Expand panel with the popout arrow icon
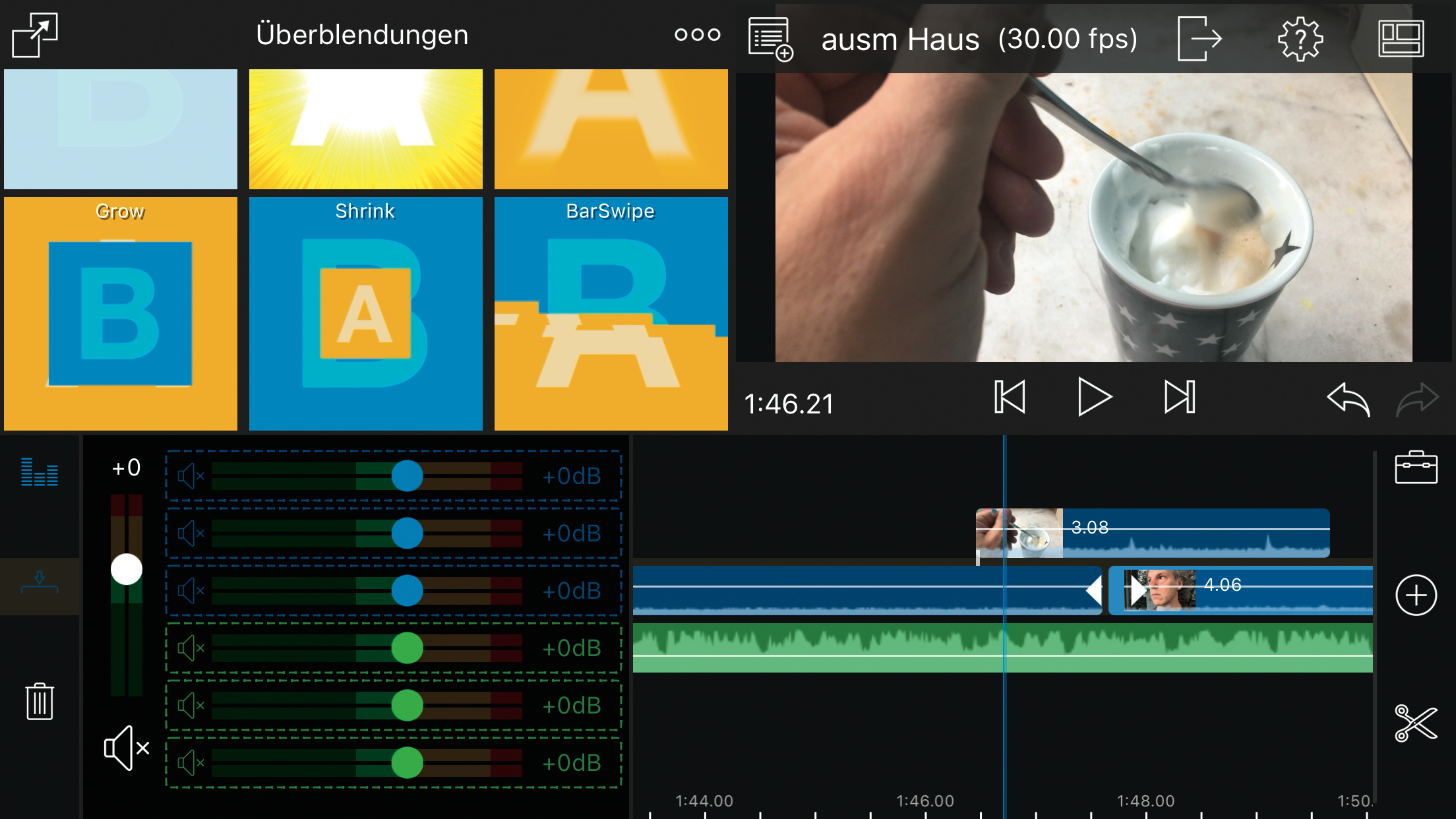1456x819 pixels. [35, 35]
